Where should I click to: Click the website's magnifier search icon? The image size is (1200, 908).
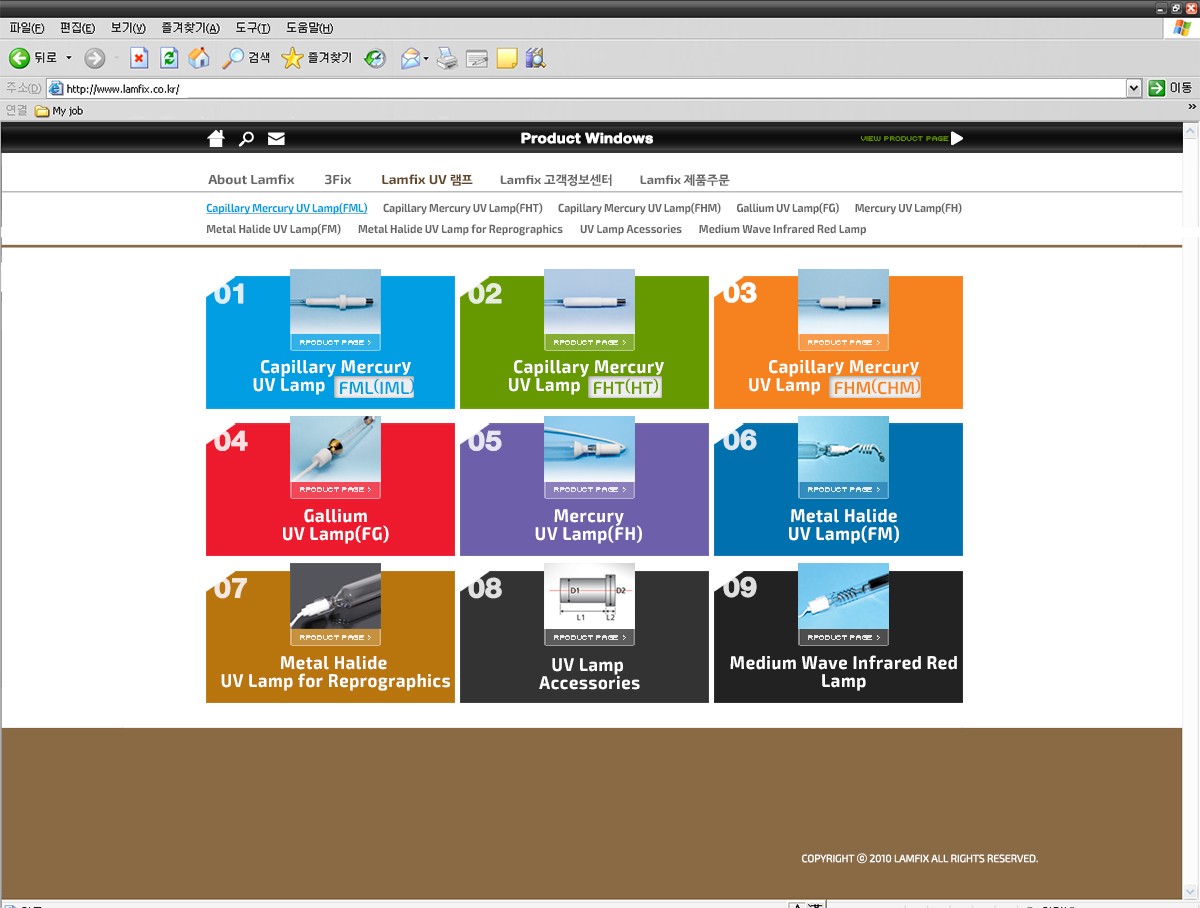[246, 138]
